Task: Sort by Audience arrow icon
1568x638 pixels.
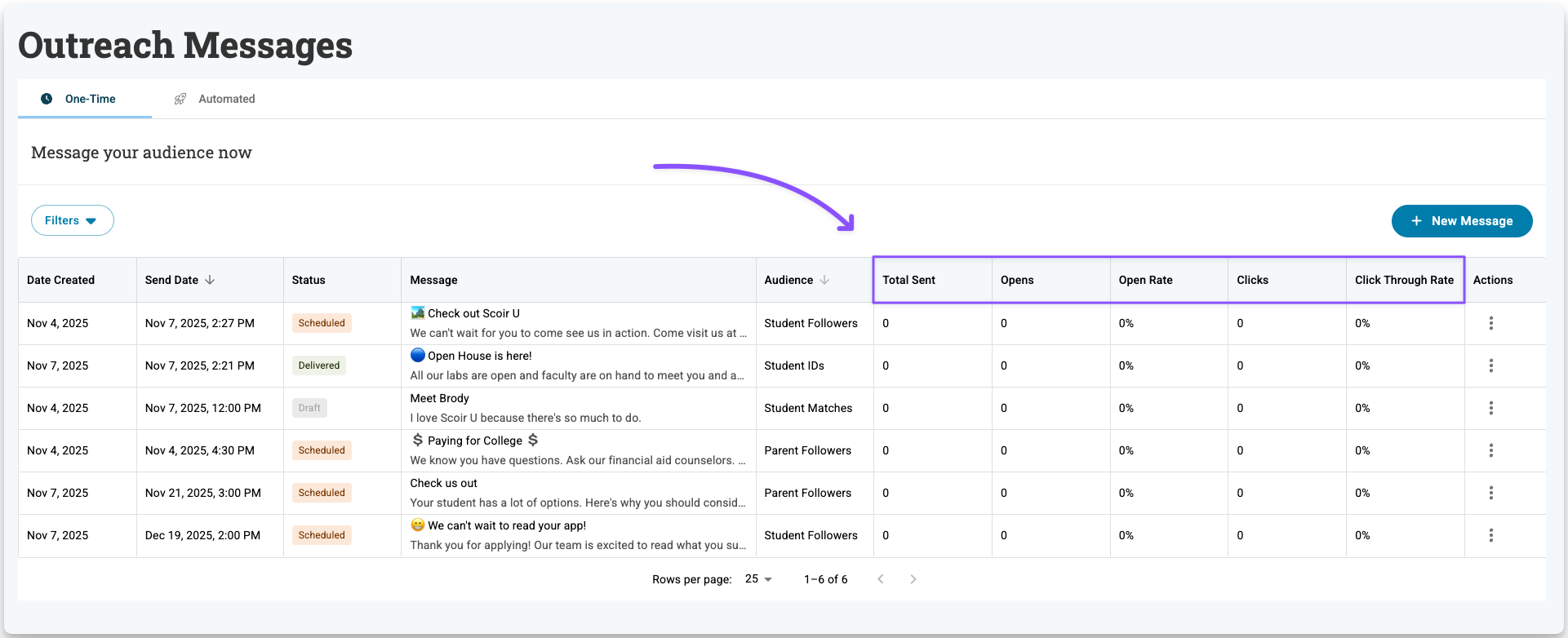Action: point(824,280)
